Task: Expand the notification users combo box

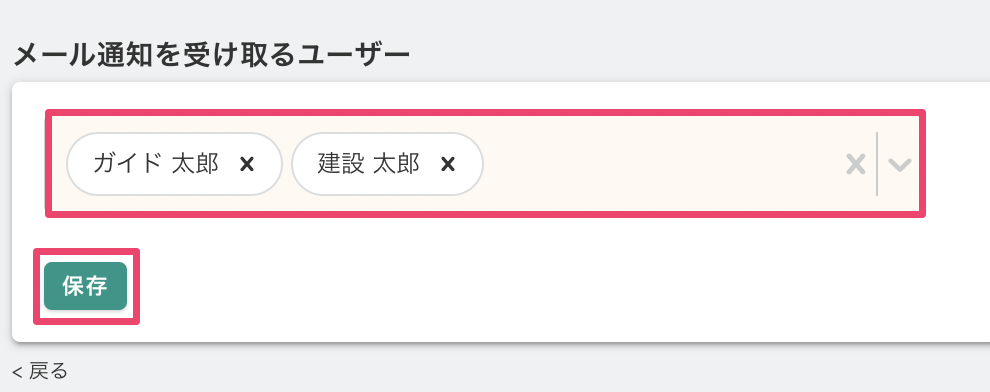Action: 899,165
